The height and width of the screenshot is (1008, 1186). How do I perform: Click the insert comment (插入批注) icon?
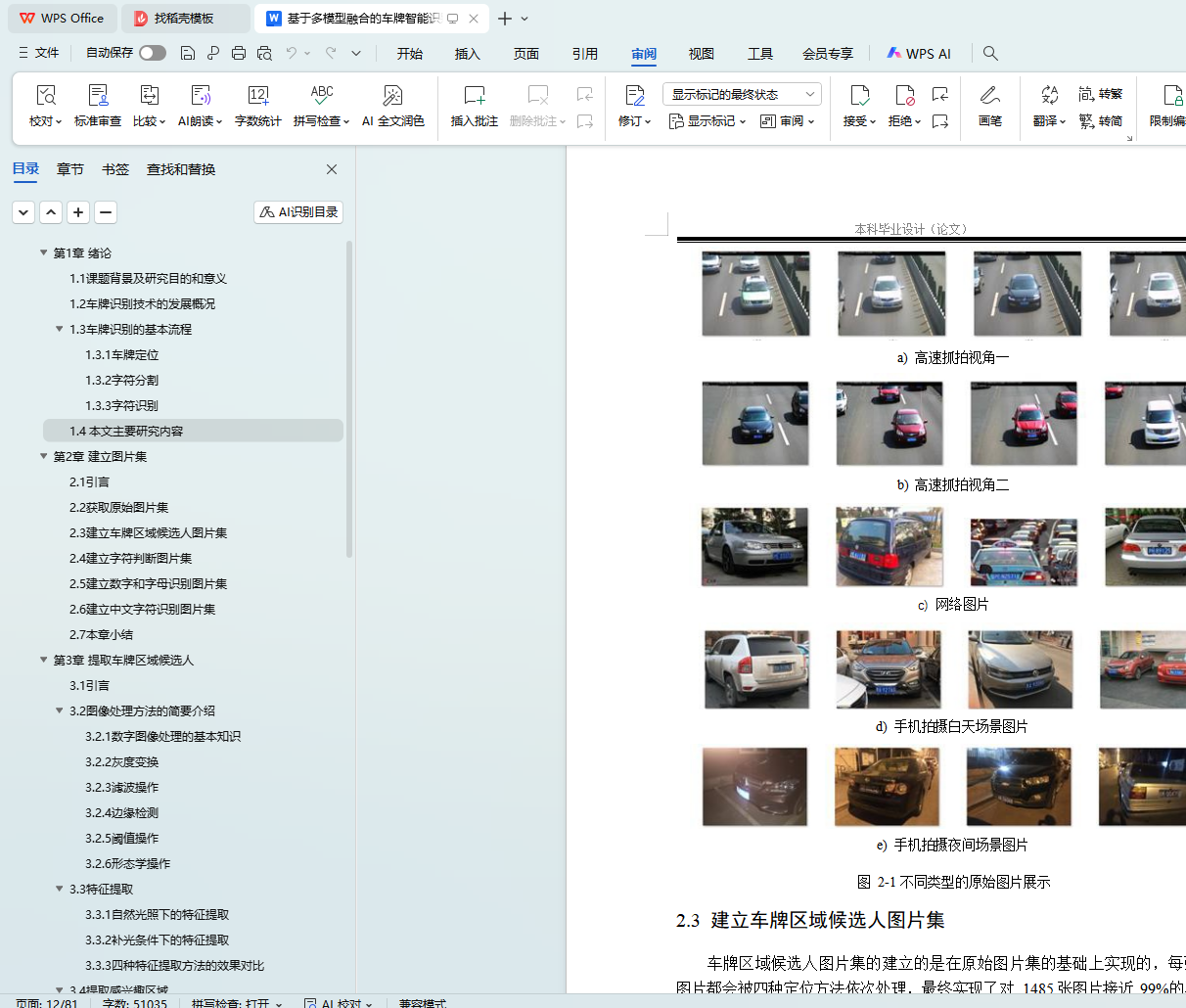point(474,96)
